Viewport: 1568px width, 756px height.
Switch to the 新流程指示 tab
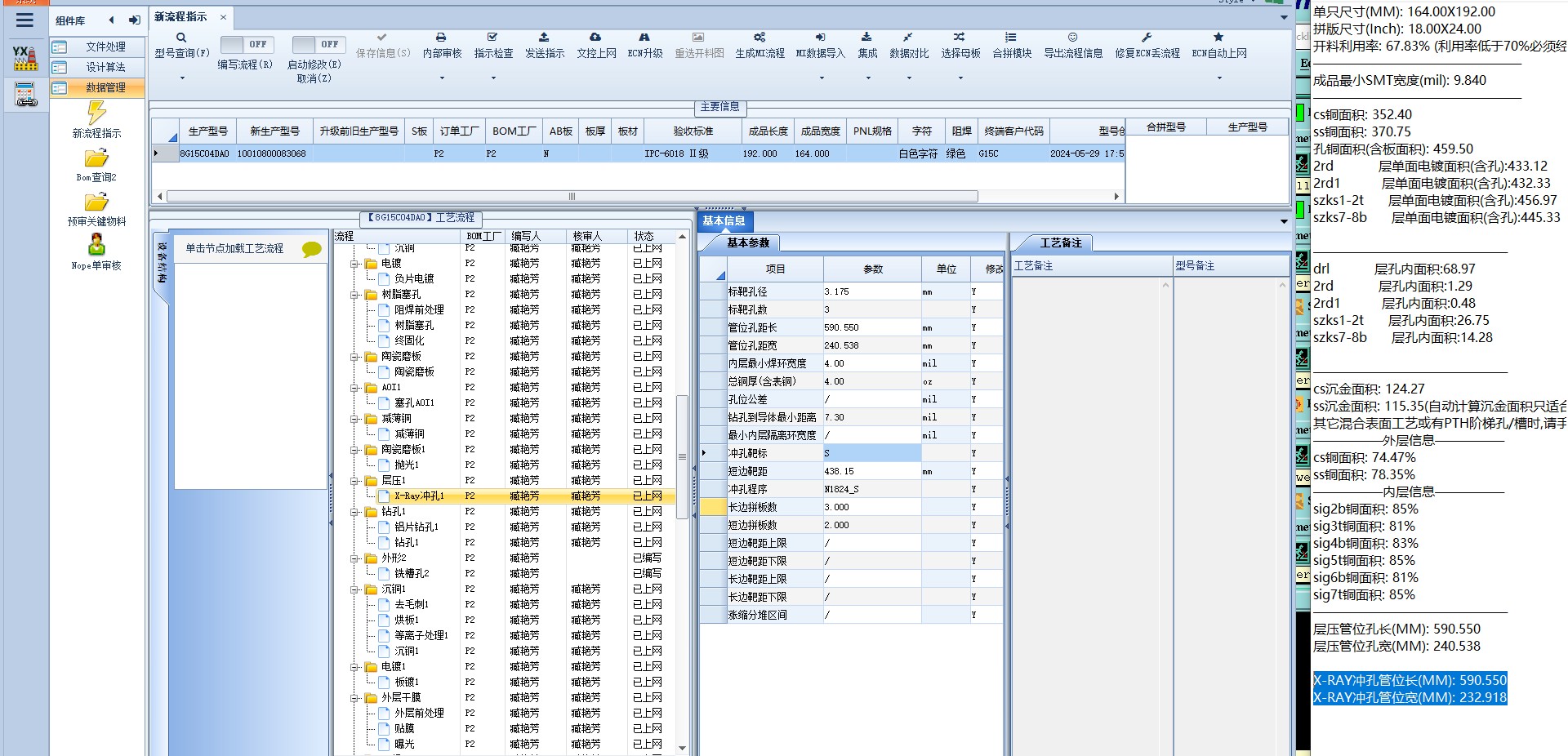click(180, 16)
